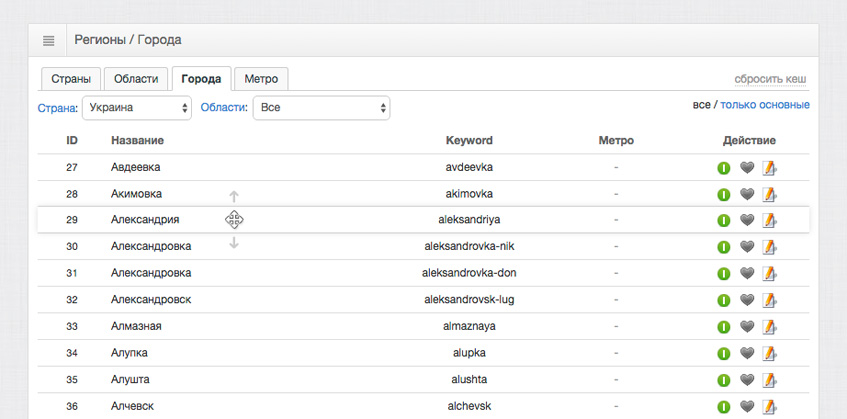Open the Страна dropdown showing Украина
This screenshot has width=847, height=419.
pos(137,108)
